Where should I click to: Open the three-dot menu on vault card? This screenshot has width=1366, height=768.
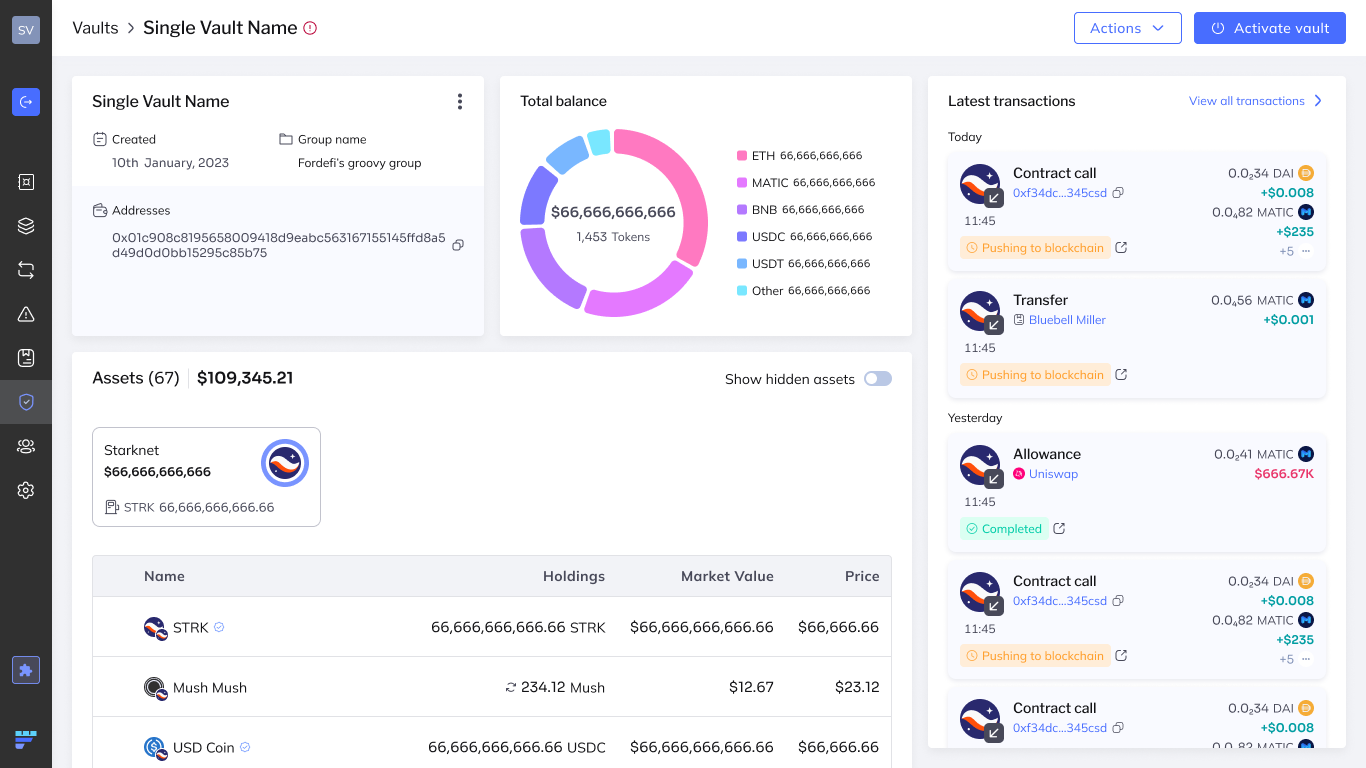[x=460, y=101]
